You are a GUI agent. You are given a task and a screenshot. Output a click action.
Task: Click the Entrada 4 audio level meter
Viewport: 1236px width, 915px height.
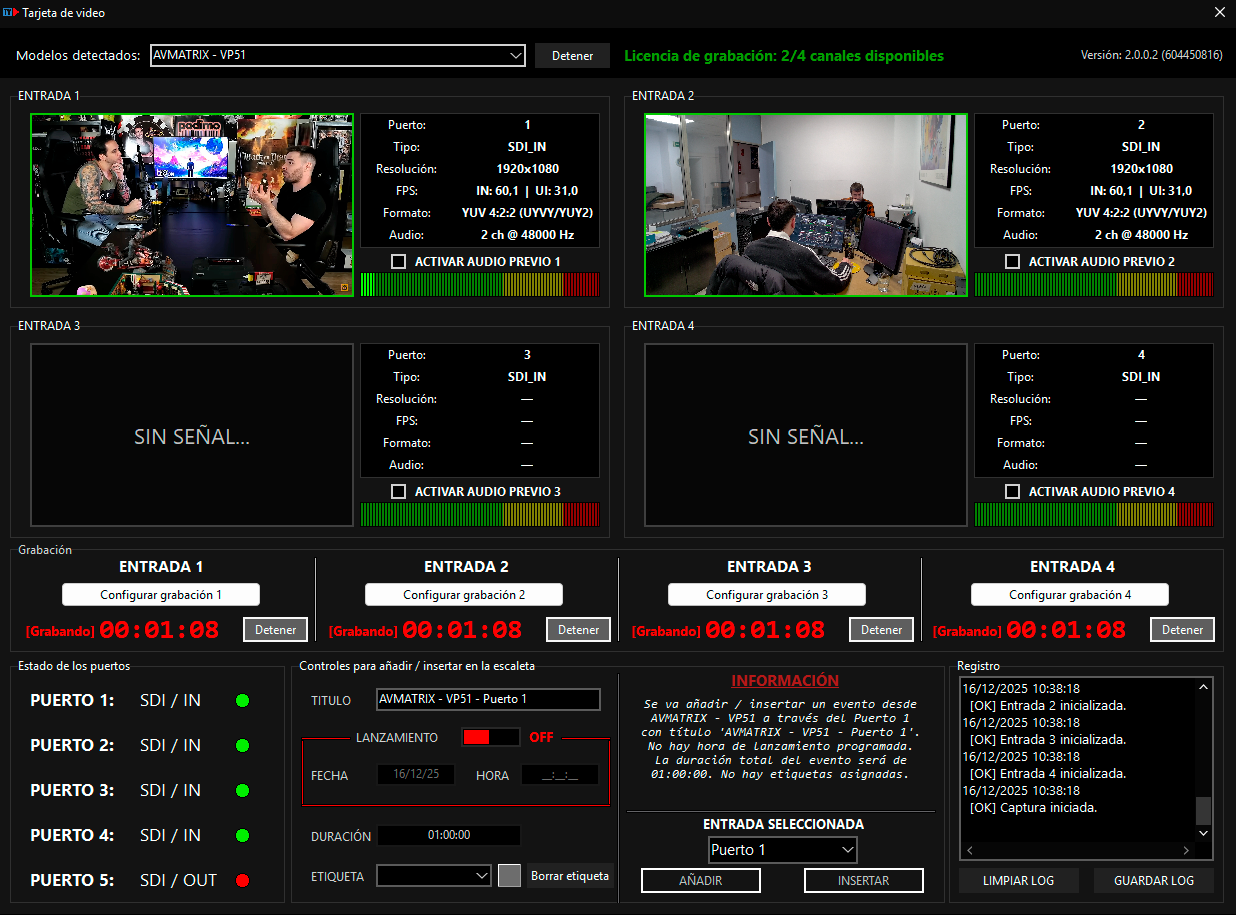[1093, 514]
